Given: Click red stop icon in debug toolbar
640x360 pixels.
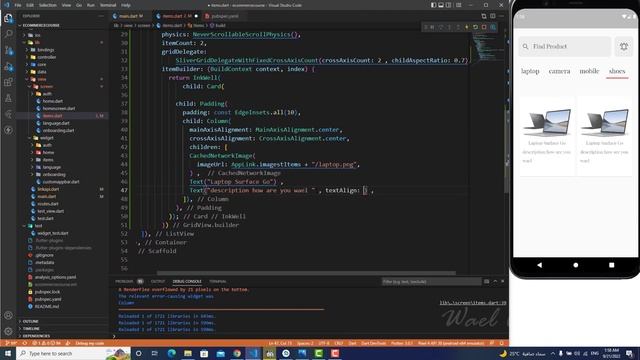Looking at the screenshot, I should [x=484, y=27].
